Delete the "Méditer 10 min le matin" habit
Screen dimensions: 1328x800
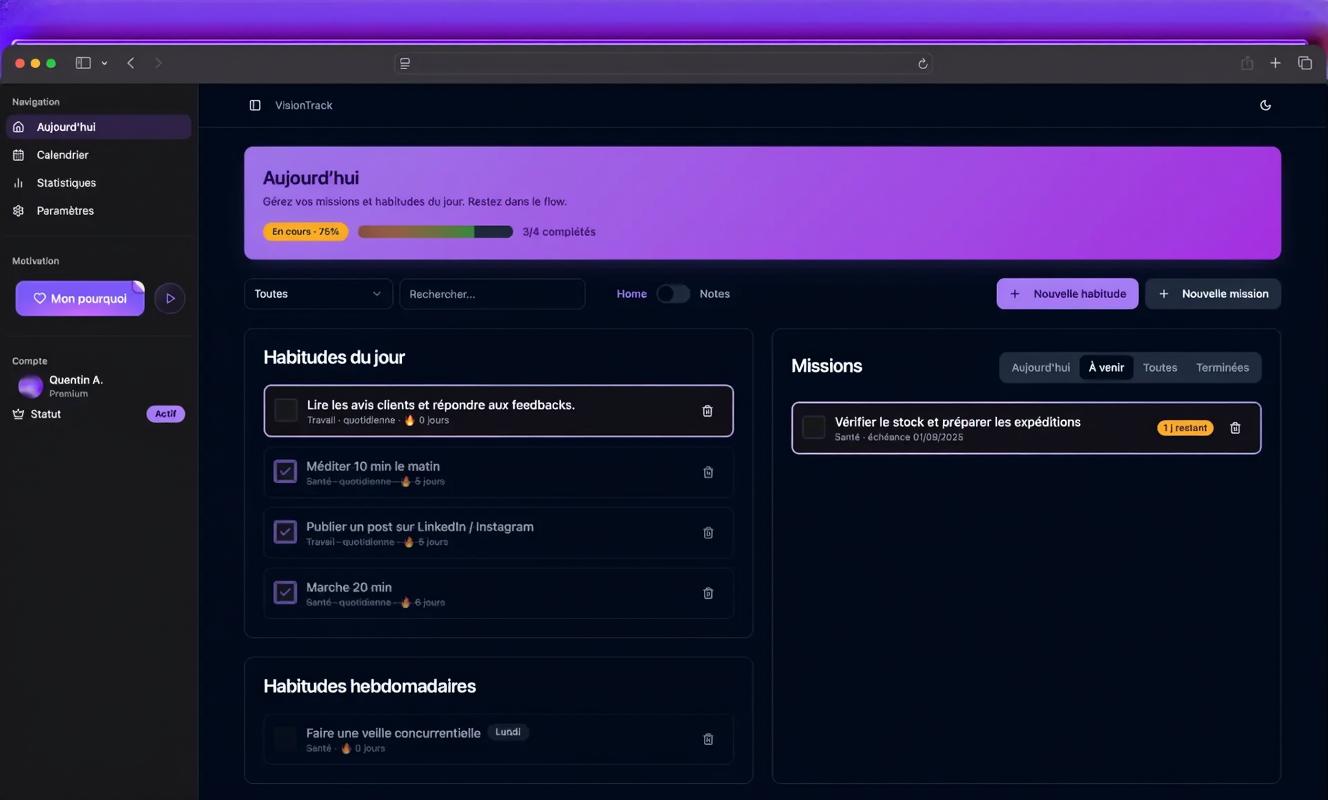[708, 472]
